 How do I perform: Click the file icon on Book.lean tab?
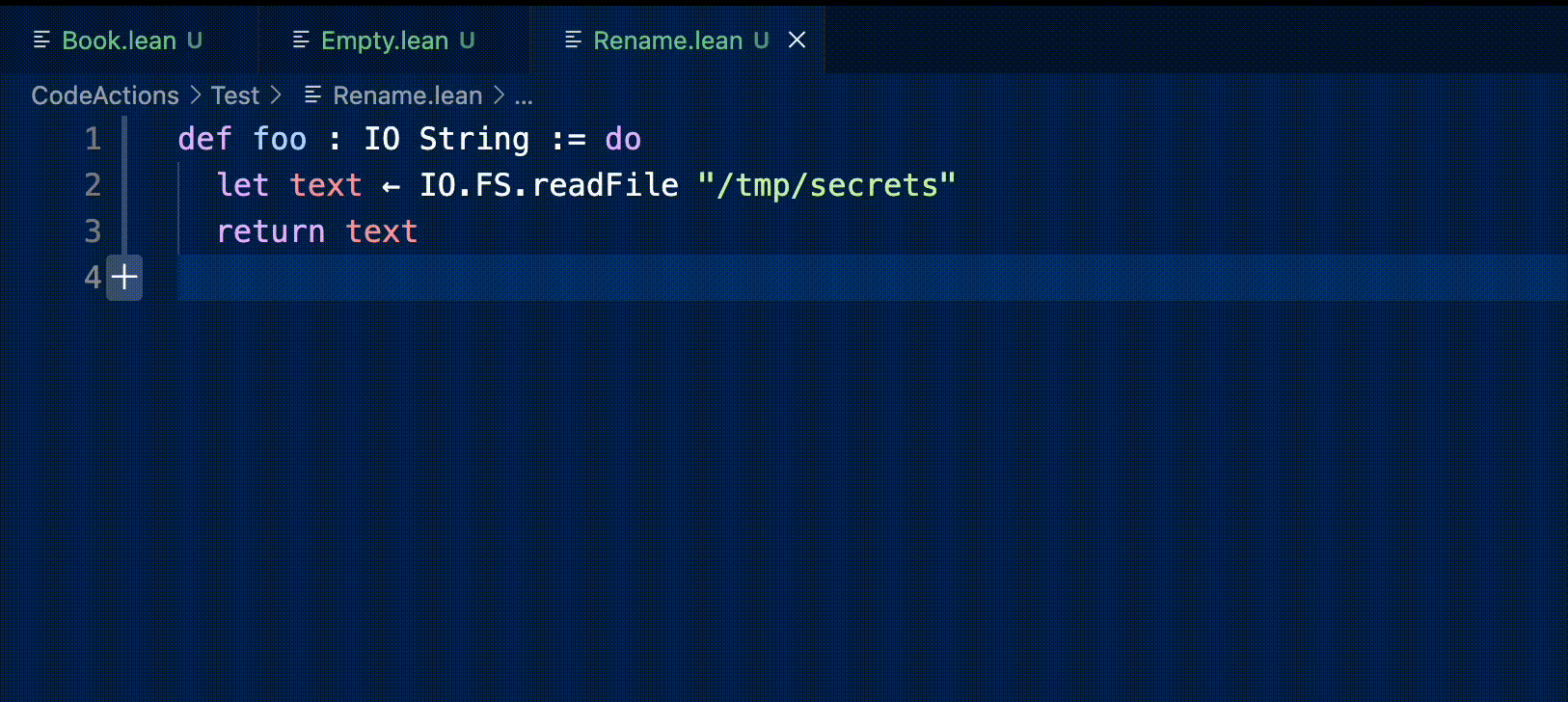[x=41, y=40]
